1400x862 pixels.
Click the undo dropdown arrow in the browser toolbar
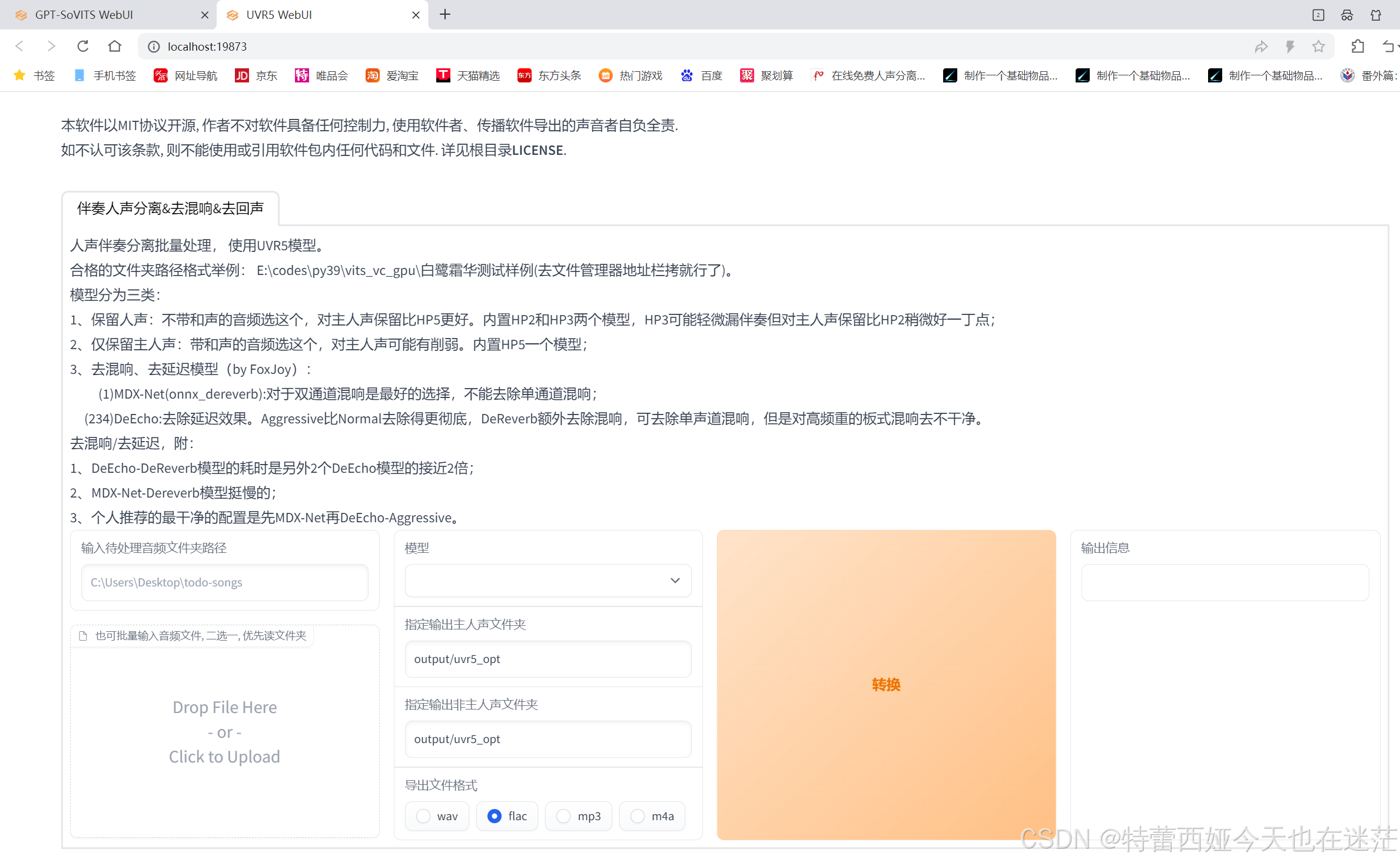pyautogui.click(x=1397, y=47)
